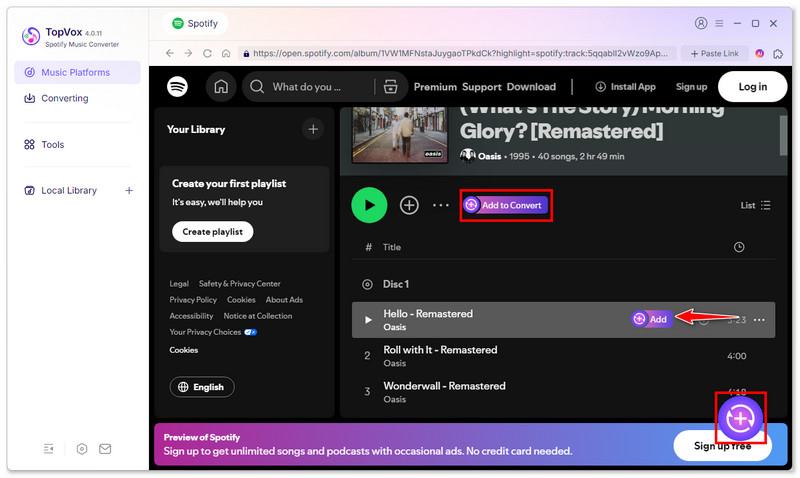Click the Sign up free button

coord(722,446)
